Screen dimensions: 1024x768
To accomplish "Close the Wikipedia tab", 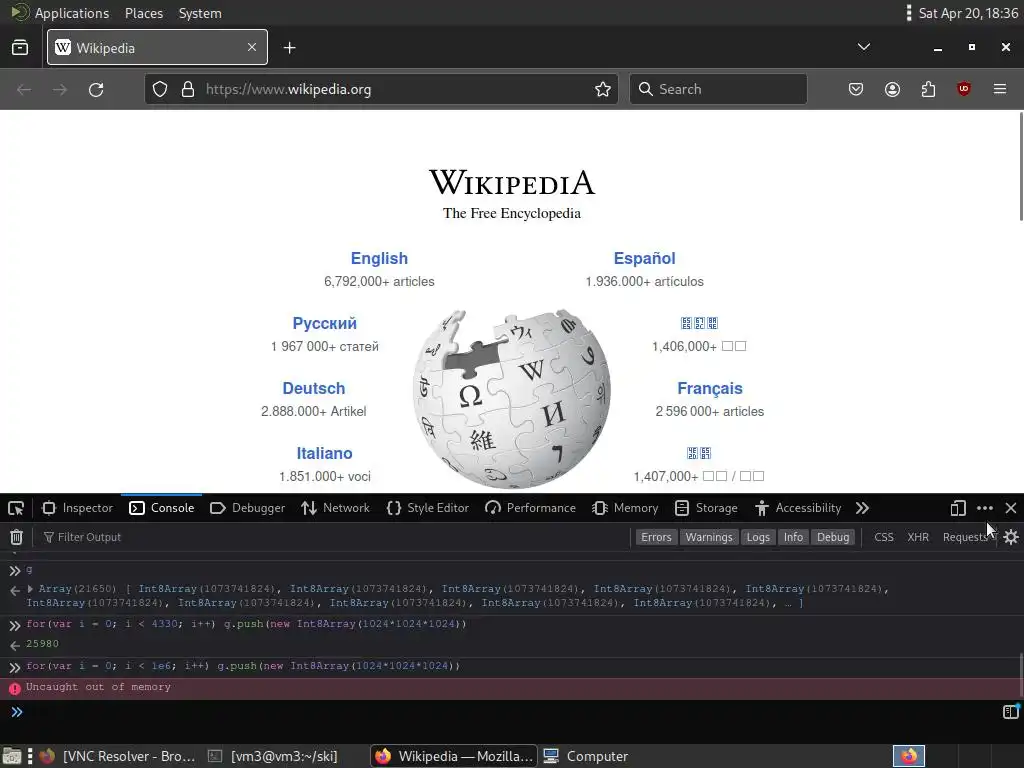I will pyautogui.click(x=252, y=47).
